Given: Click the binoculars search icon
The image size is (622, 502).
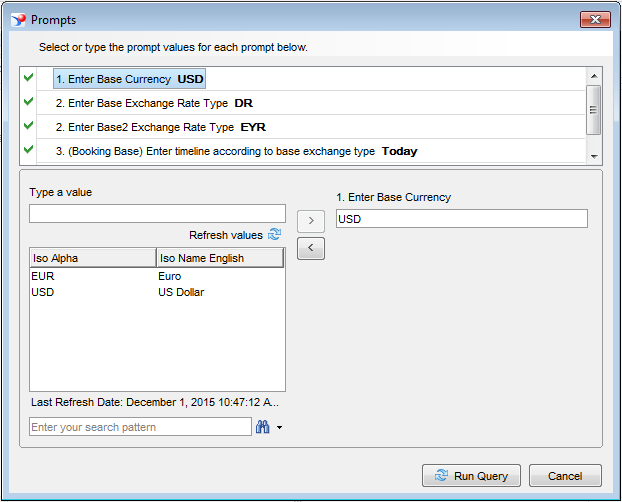Looking at the screenshot, I should pyautogui.click(x=263, y=427).
